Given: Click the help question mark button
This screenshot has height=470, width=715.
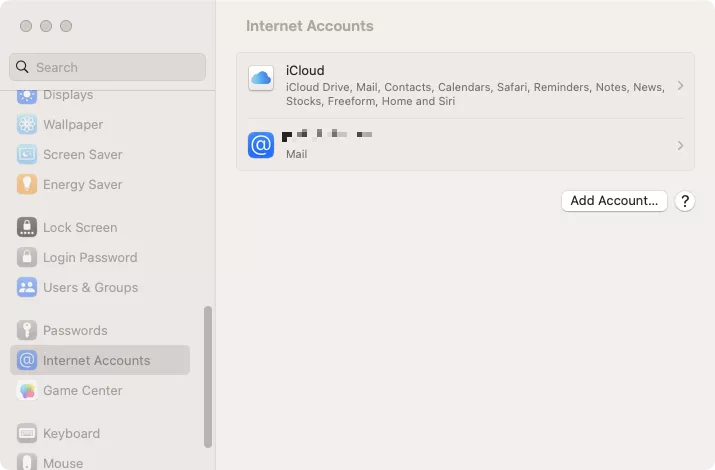Looking at the screenshot, I should pyautogui.click(x=685, y=201).
